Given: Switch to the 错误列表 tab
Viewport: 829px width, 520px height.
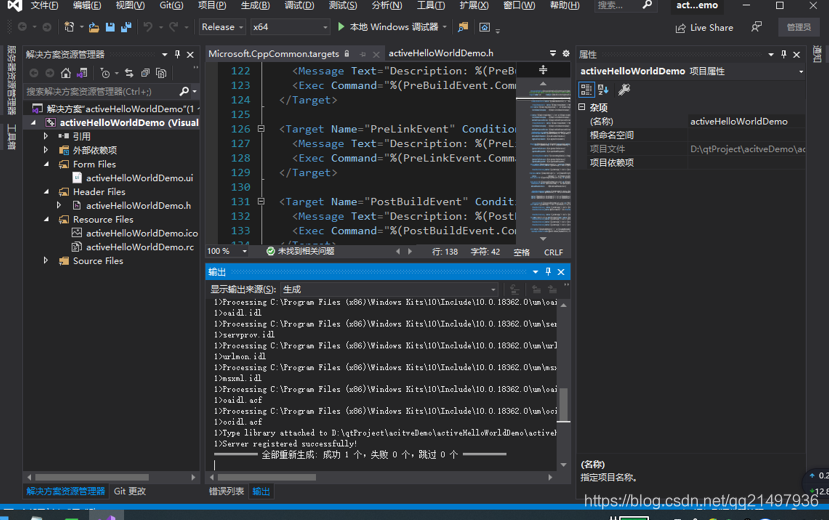Looking at the screenshot, I should (226, 491).
